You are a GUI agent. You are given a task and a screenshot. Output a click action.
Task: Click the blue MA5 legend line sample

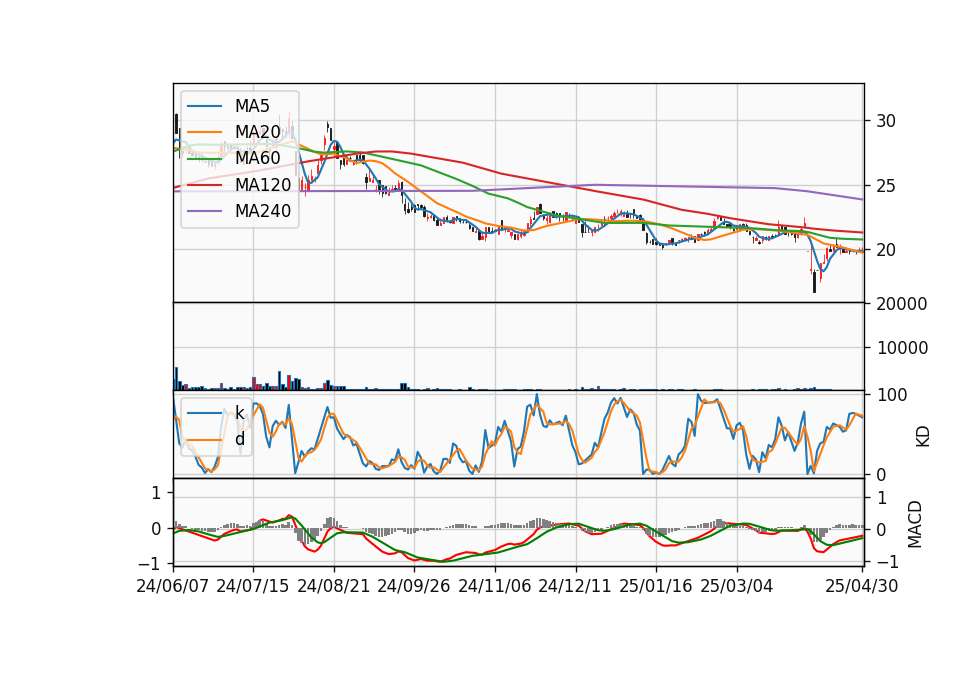pos(204,106)
